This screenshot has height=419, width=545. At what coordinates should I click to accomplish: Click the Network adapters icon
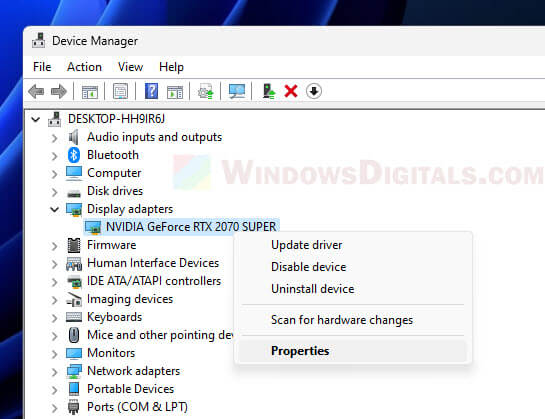(x=74, y=371)
